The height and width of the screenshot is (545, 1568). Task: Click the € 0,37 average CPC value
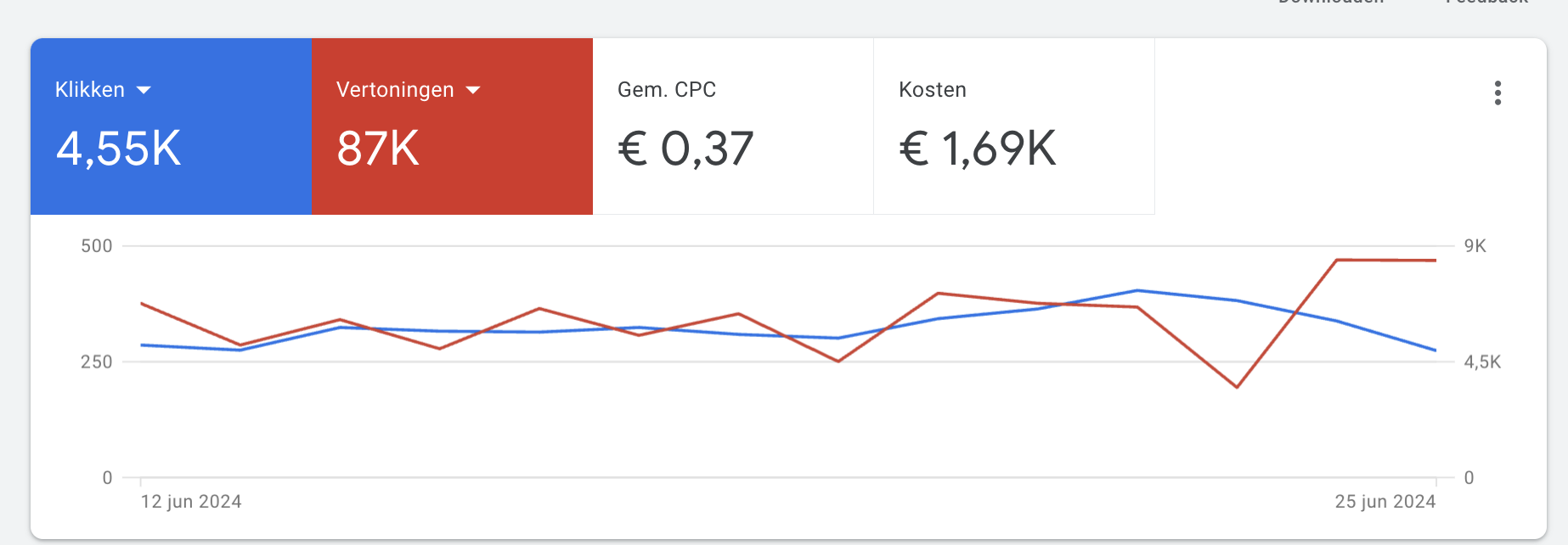click(685, 149)
